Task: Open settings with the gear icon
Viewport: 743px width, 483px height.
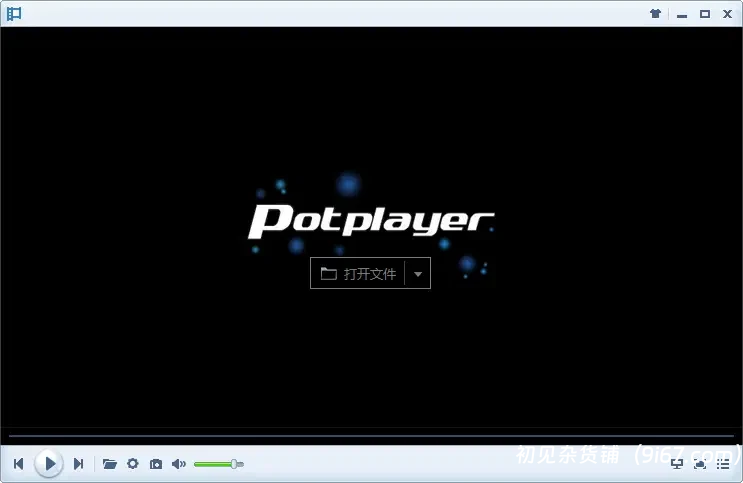Action: pos(133,464)
